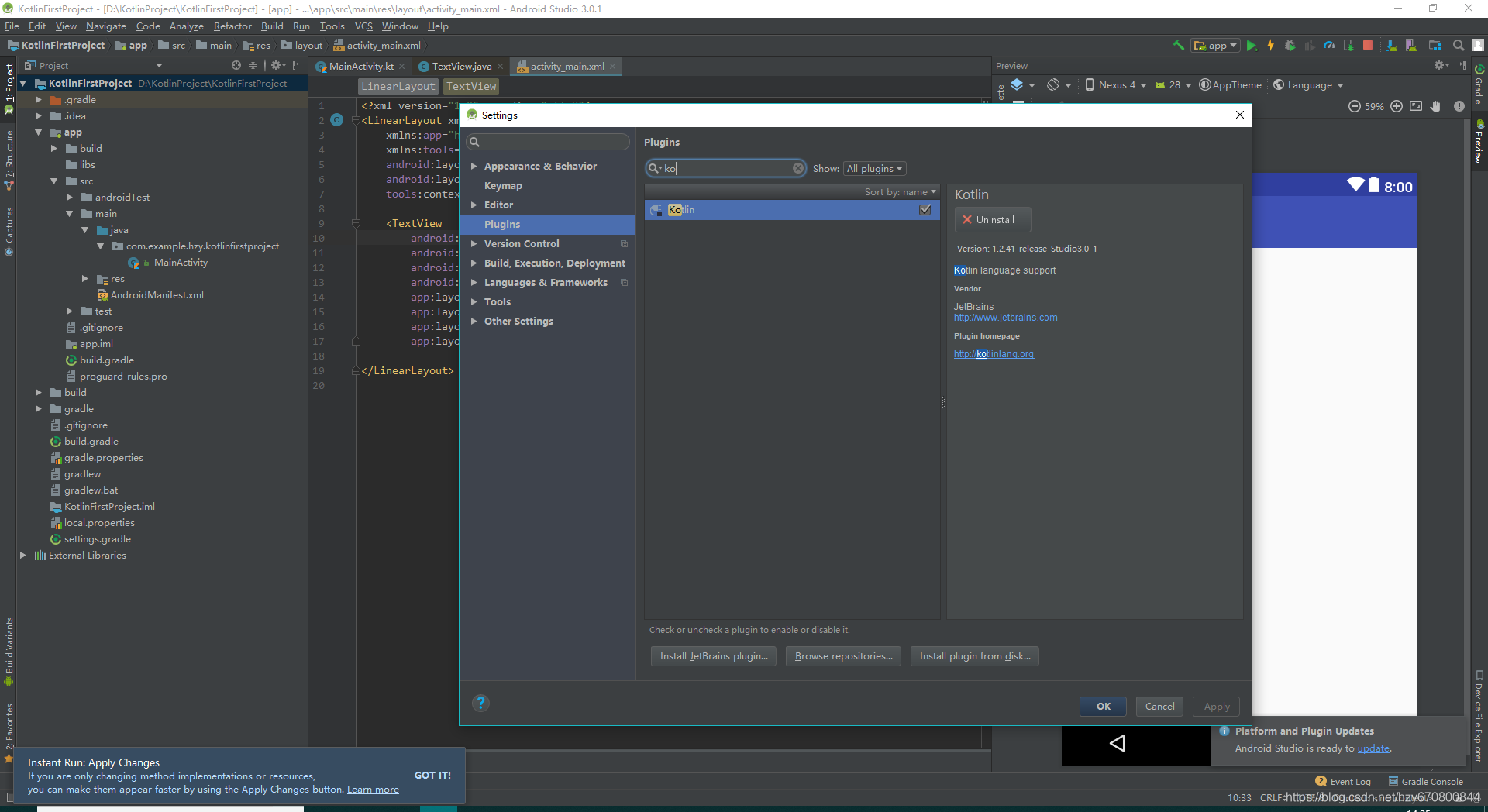Click Browse repositories button
This screenshot has height=812, width=1488.
843,656
